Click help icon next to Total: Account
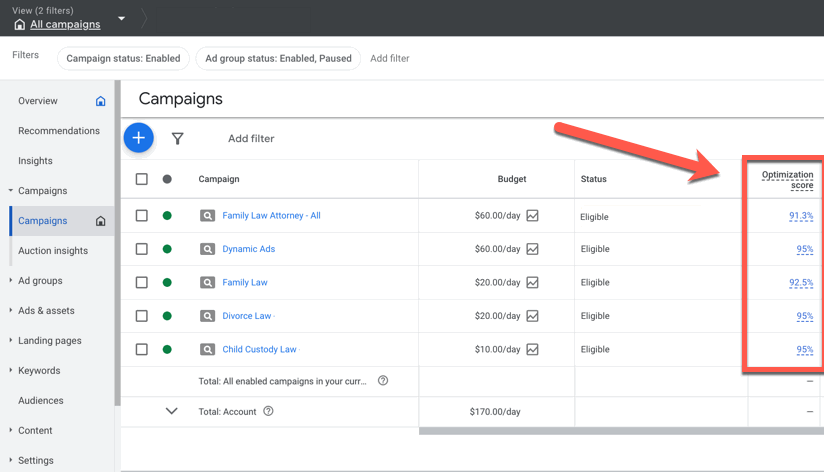This screenshot has height=472, width=824. tap(268, 411)
